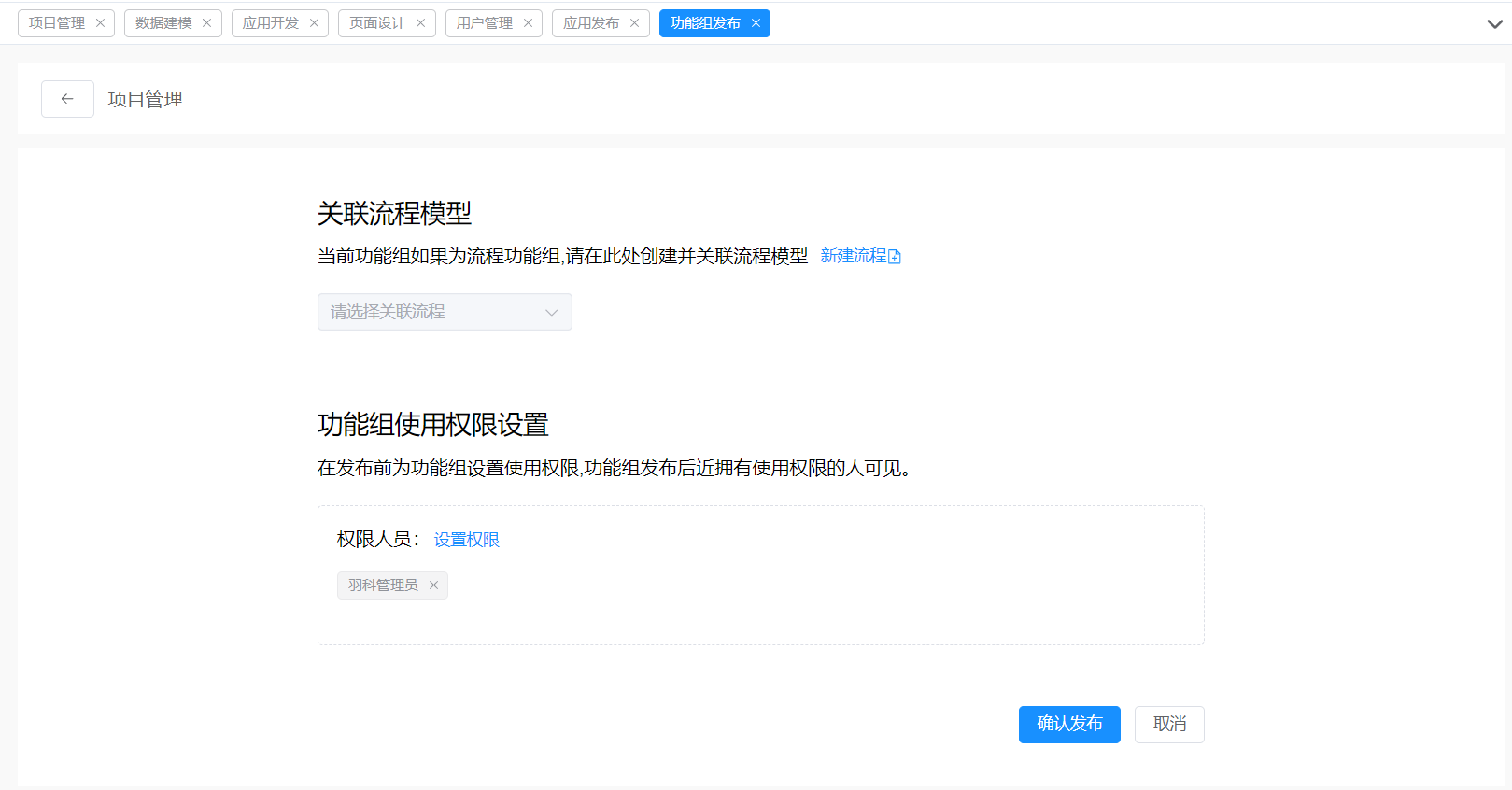Viewport: 1512px width, 790px height.
Task: Expand the tab overflow chevron
Action: point(1494,24)
